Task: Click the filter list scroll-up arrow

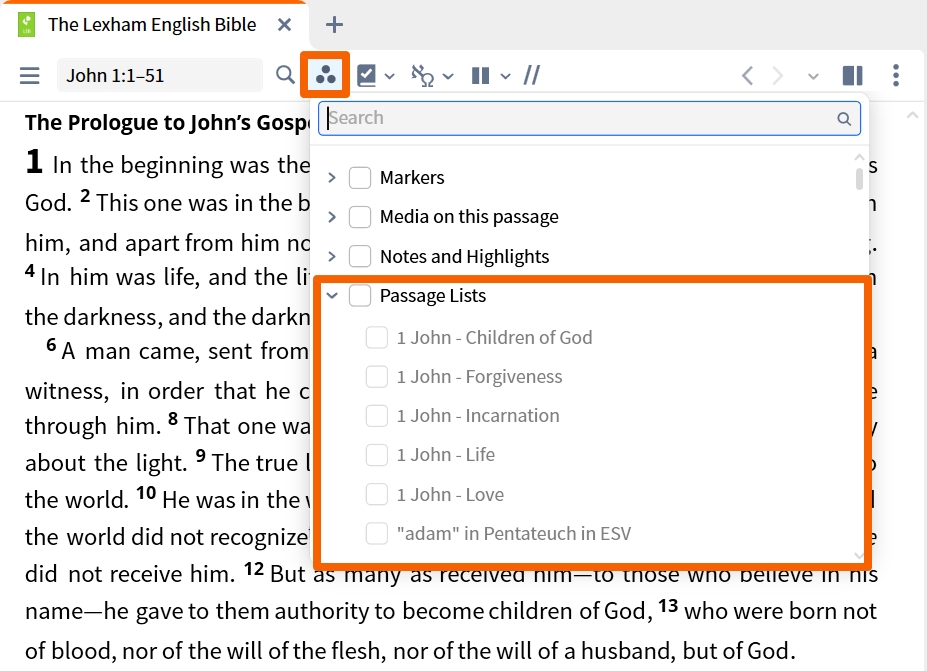Action: click(x=859, y=157)
